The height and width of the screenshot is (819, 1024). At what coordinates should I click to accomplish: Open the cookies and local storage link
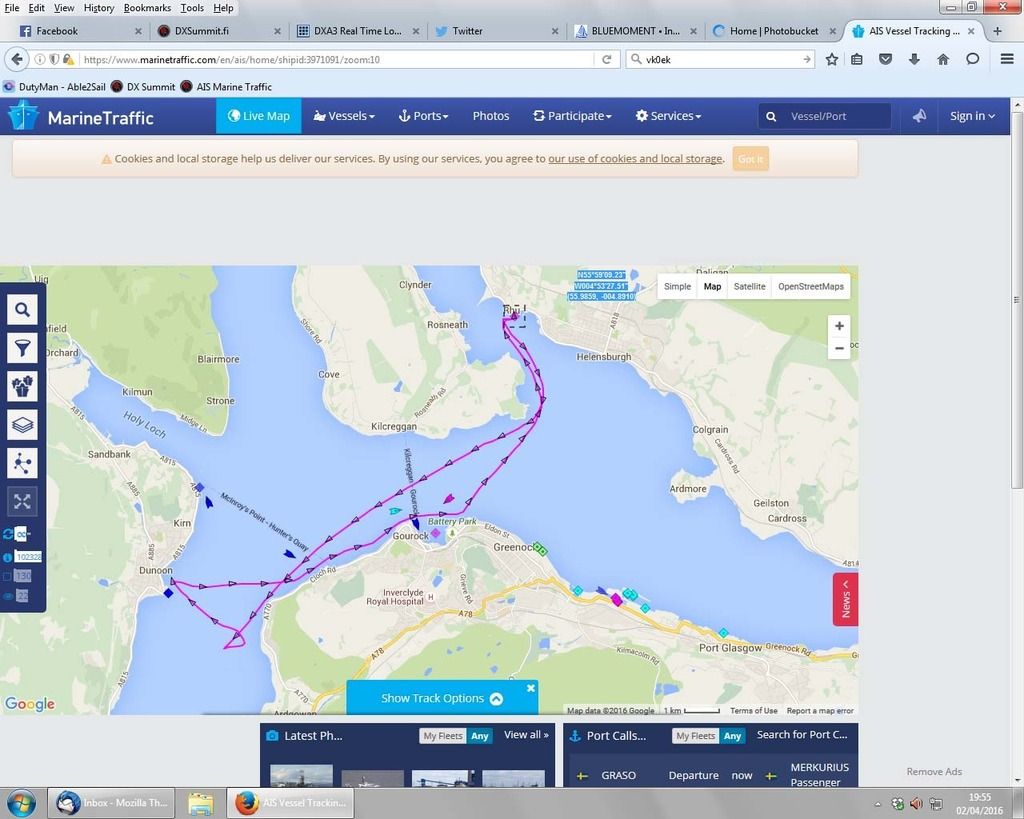coord(635,159)
